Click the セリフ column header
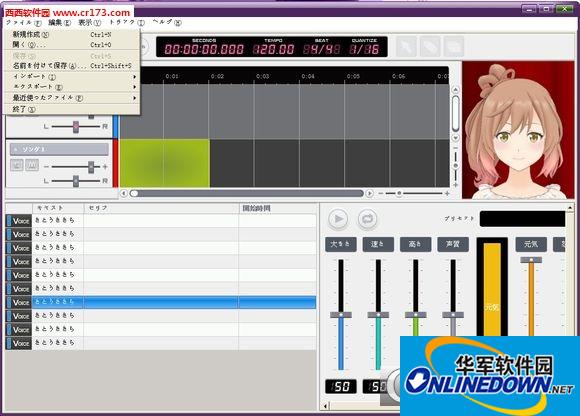The width and height of the screenshot is (580, 416). pyautogui.click(x=162, y=208)
